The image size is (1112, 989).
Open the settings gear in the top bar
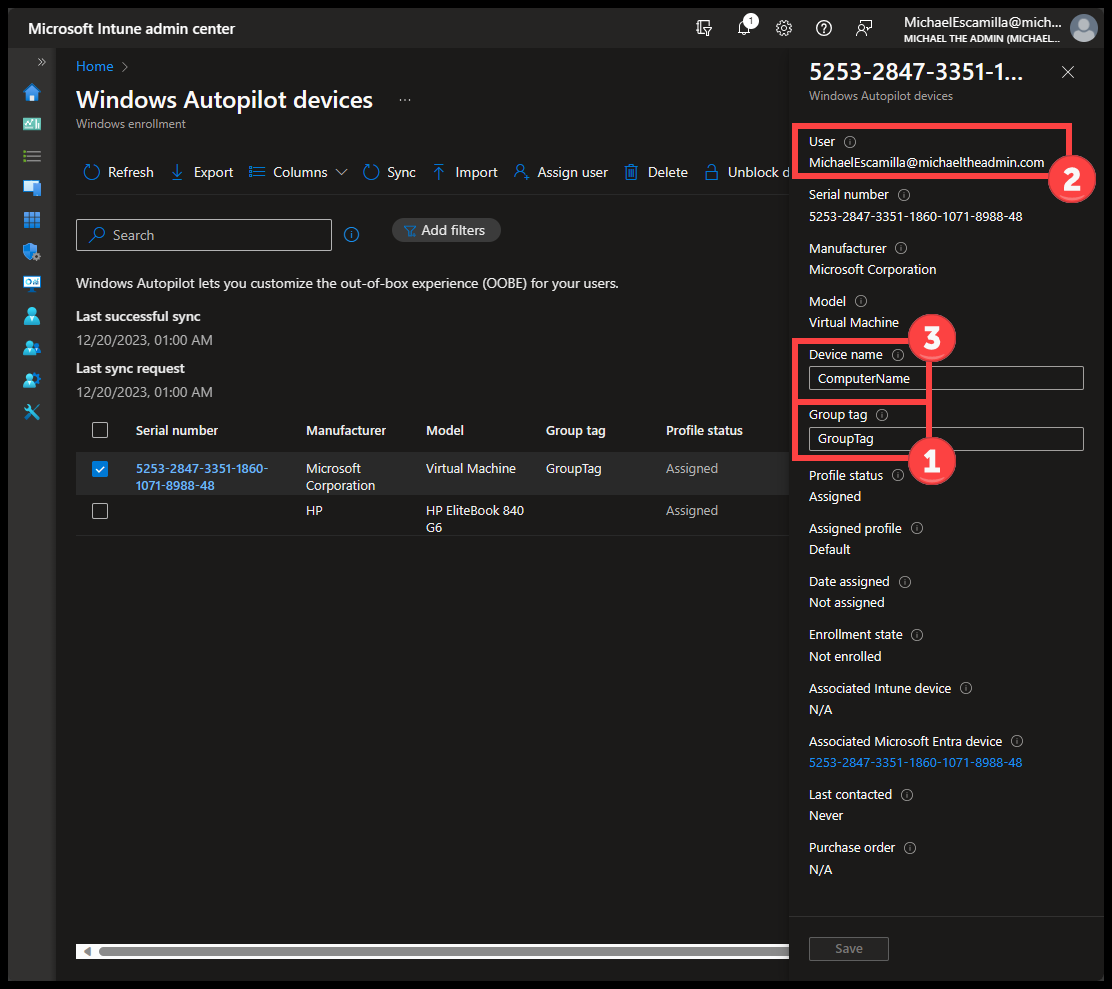click(x=784, y=28)
